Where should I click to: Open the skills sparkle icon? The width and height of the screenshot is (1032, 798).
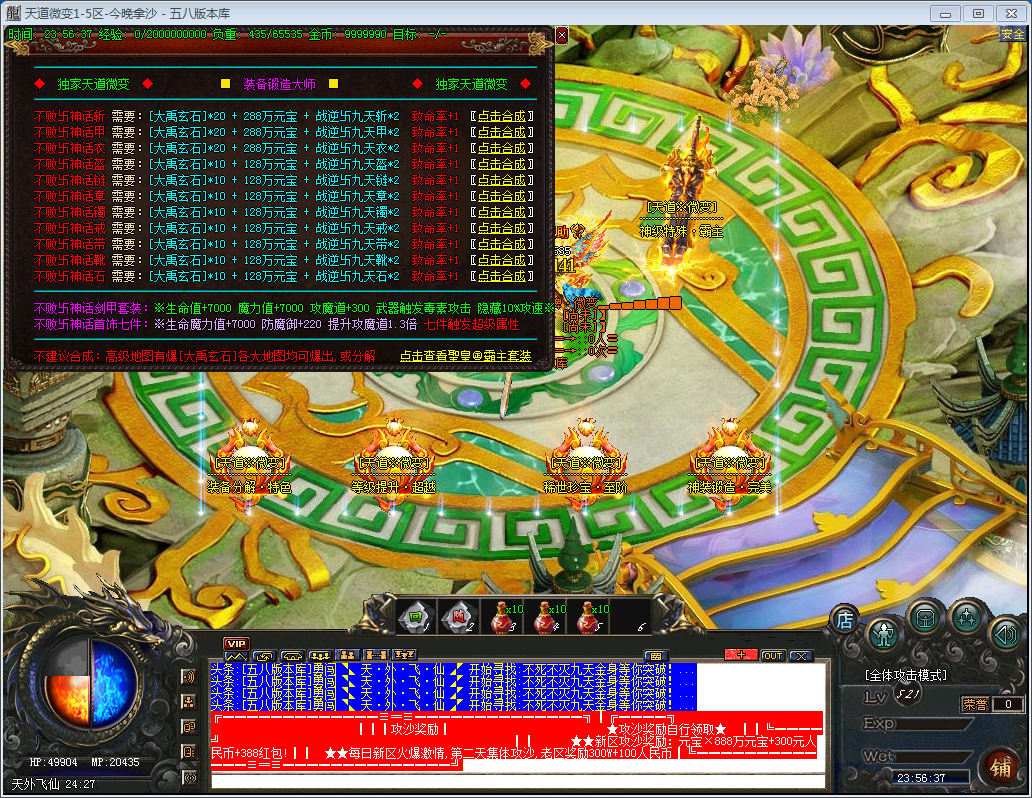pos(967,618)
